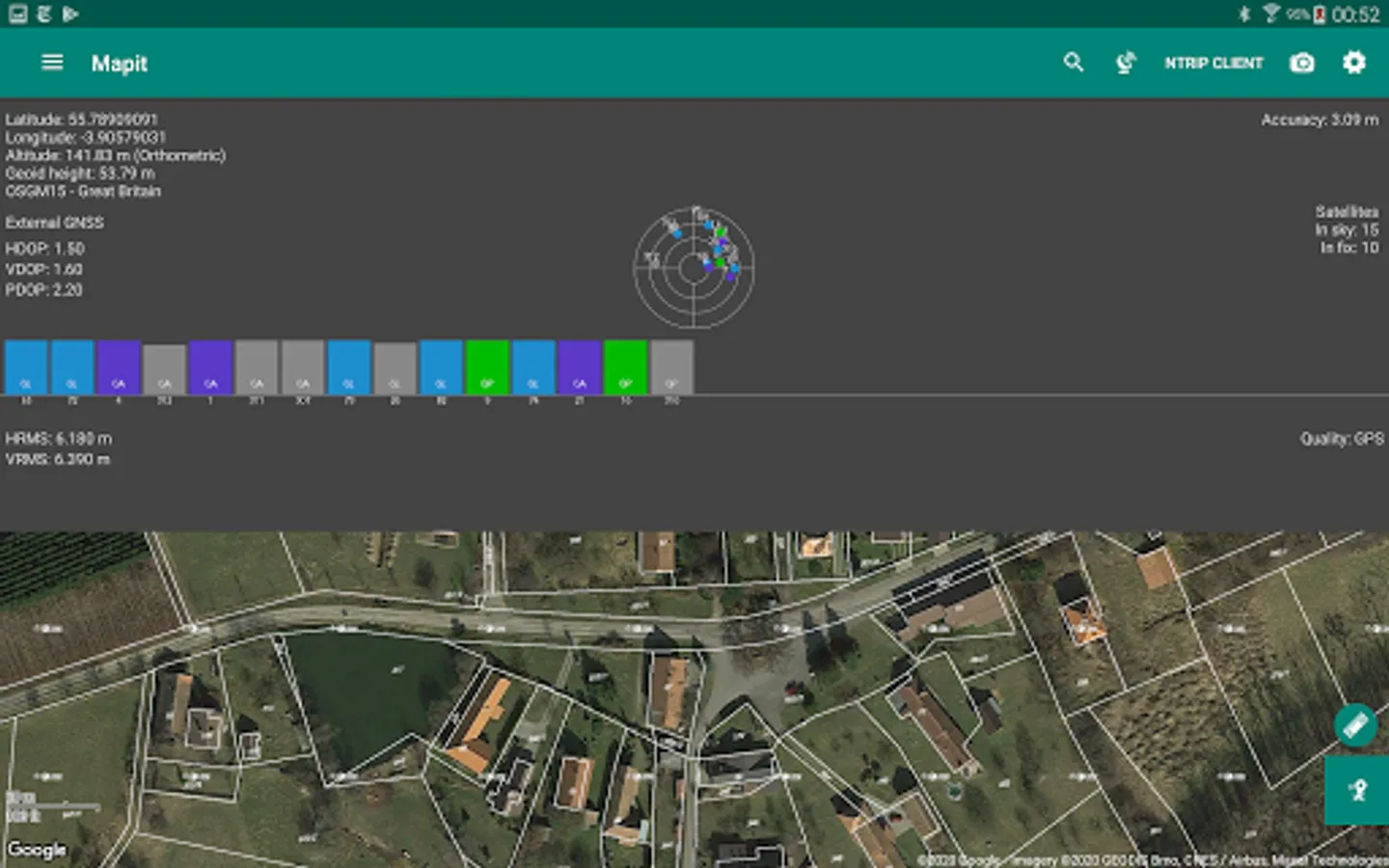Image resolution: width=1389 pixels, height=868 pixels.
Task: Tap the ruler measure button on map
Action: click(x=1355, y=725)
